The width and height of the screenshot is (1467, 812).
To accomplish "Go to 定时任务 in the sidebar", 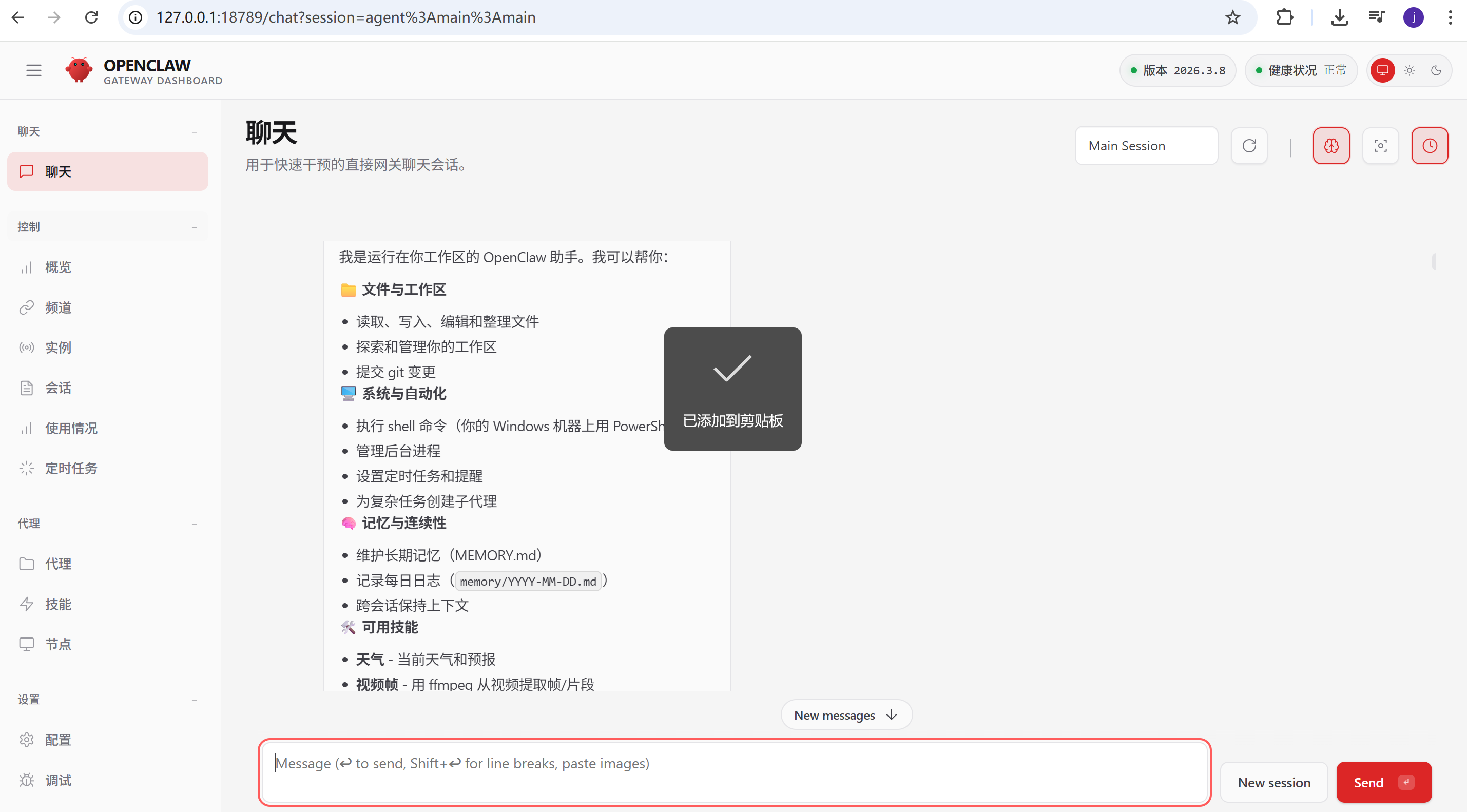I will click(x=71, y=468).
